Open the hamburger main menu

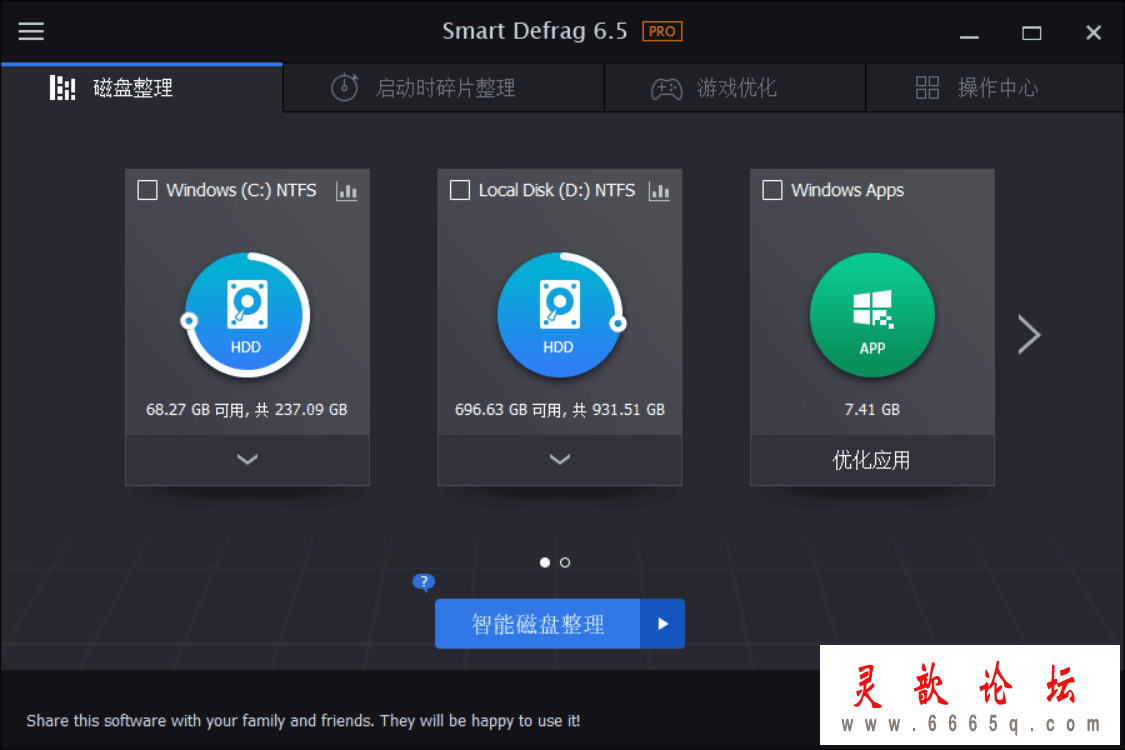coord(31,31)
